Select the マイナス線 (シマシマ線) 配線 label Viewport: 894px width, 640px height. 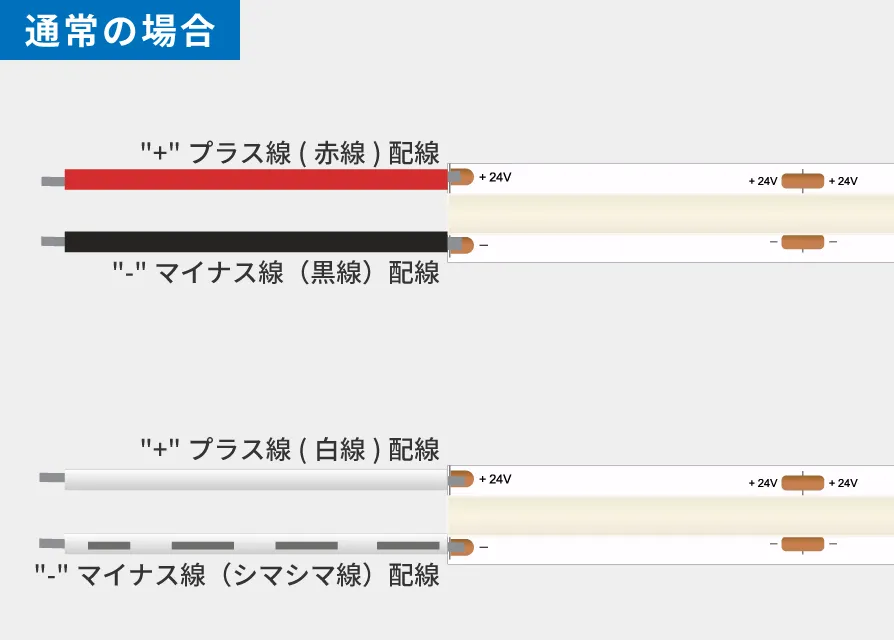tap(237, 575)
